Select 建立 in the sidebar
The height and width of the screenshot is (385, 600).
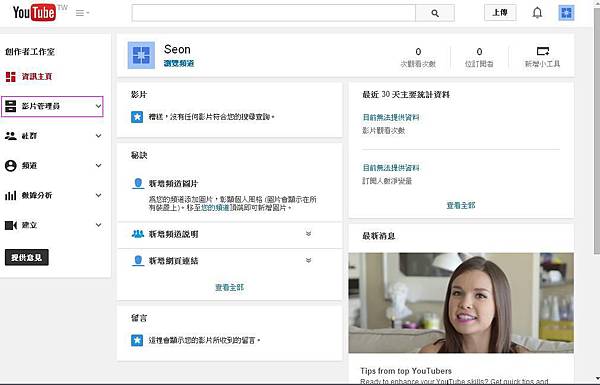pos(29,225)
